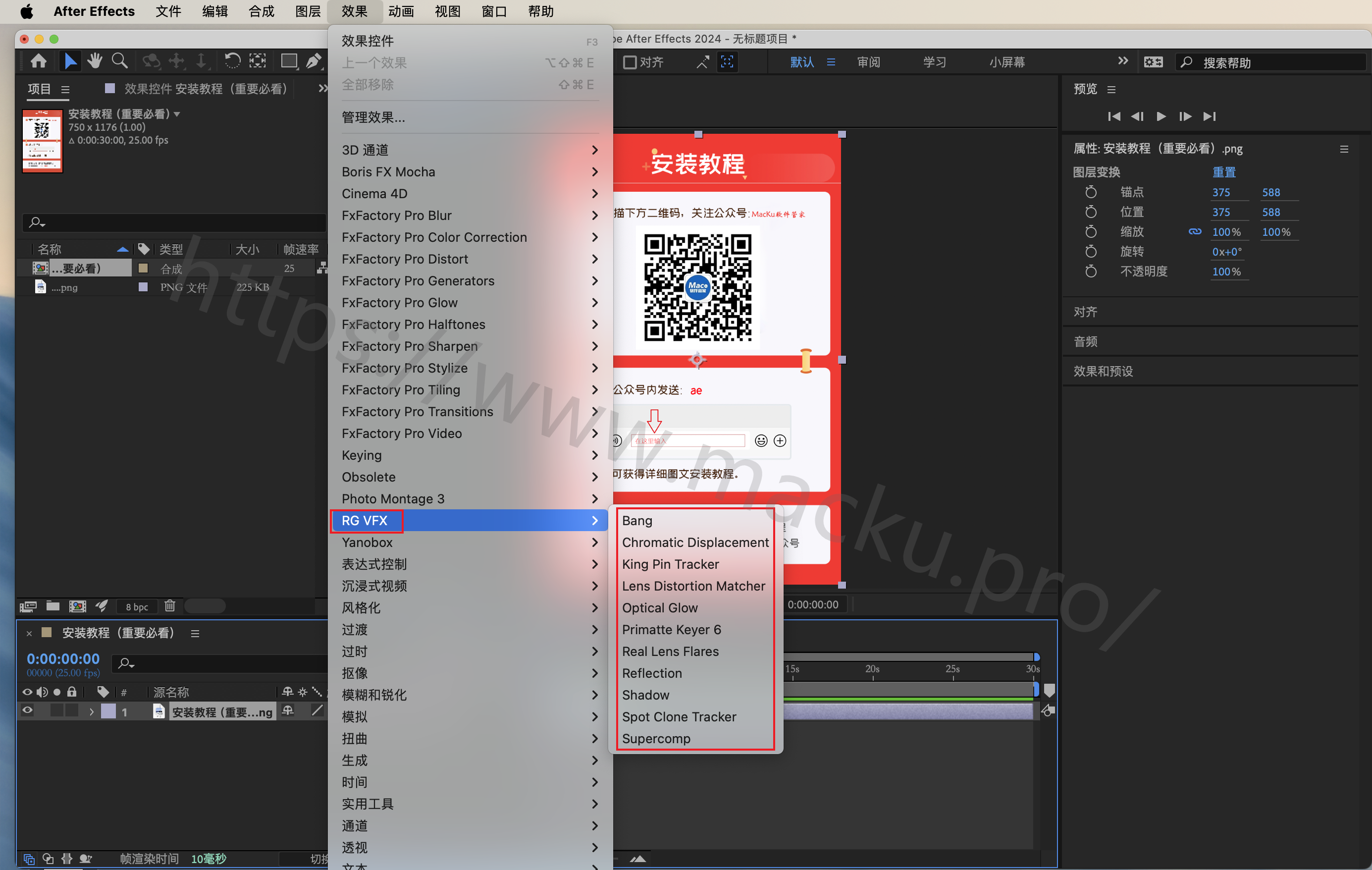1372x870 pixels.
Task: Show hidden panel tabs via » beside 效果控件
Action: [x=322, y=88]
